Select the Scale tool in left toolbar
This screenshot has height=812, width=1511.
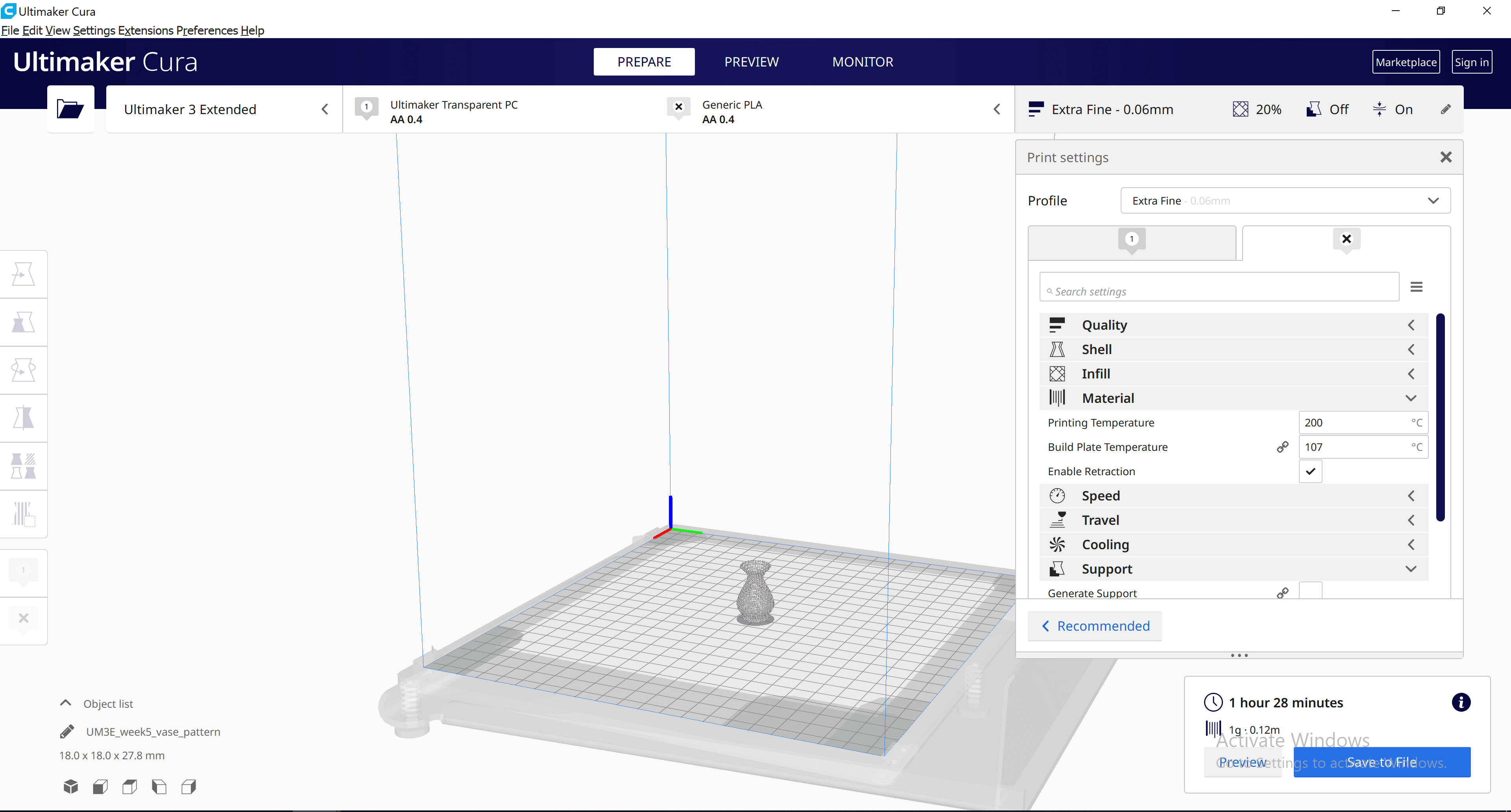(24, 322)
